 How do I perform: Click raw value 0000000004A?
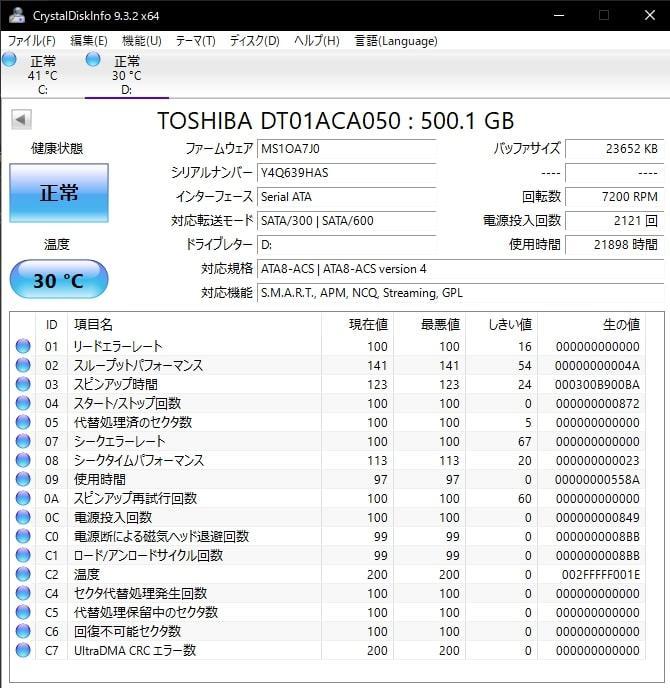(597, 366)
